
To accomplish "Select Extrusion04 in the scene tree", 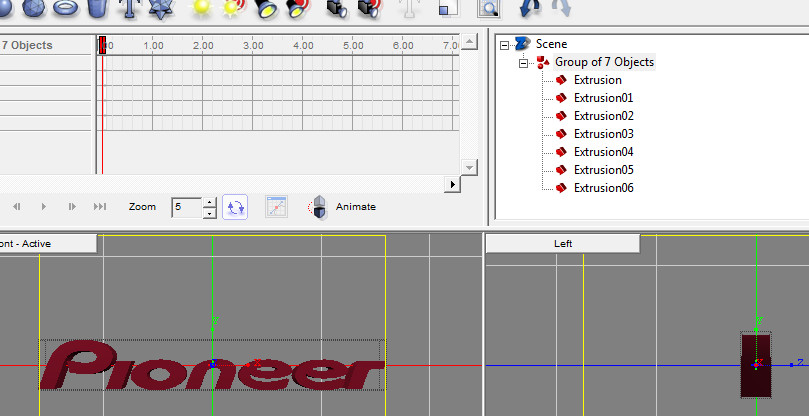I will click(604, 152).
